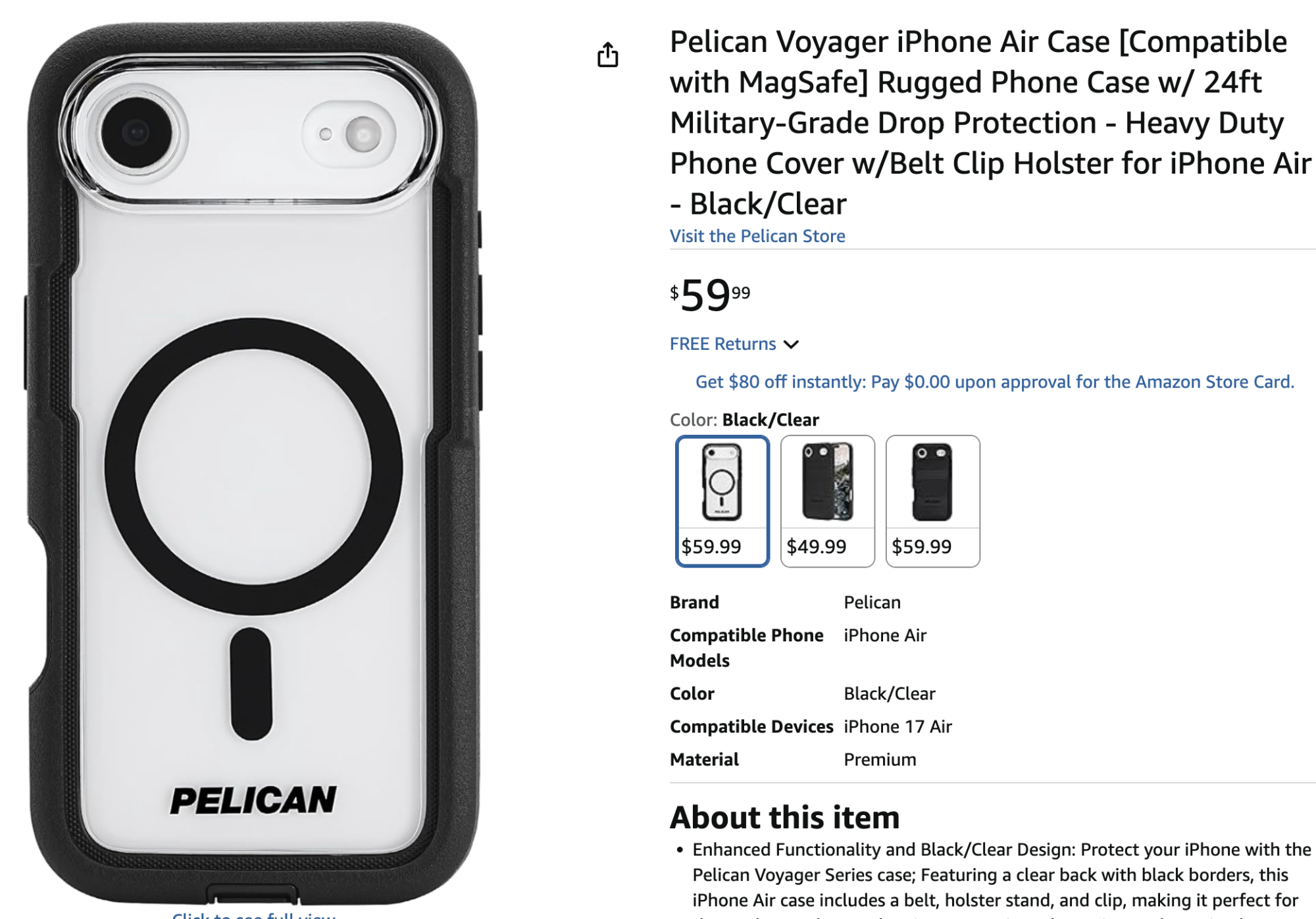Viewport: 1316px width, 919px height.
Task: Click the Color: Black/Clear label
Action: (x=744, y=420)
